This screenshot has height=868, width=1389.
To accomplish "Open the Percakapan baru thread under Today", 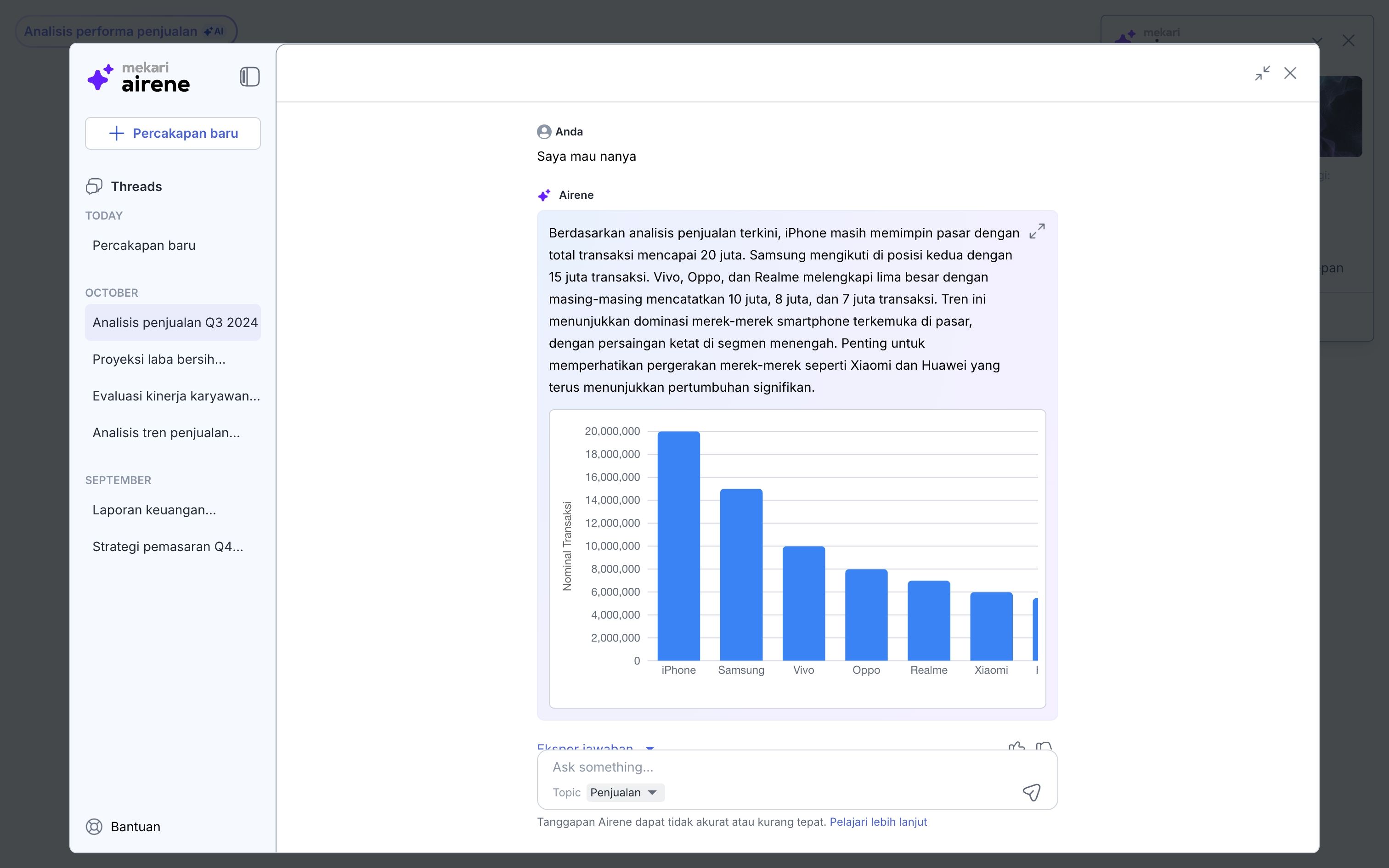I will pos(173,245).
